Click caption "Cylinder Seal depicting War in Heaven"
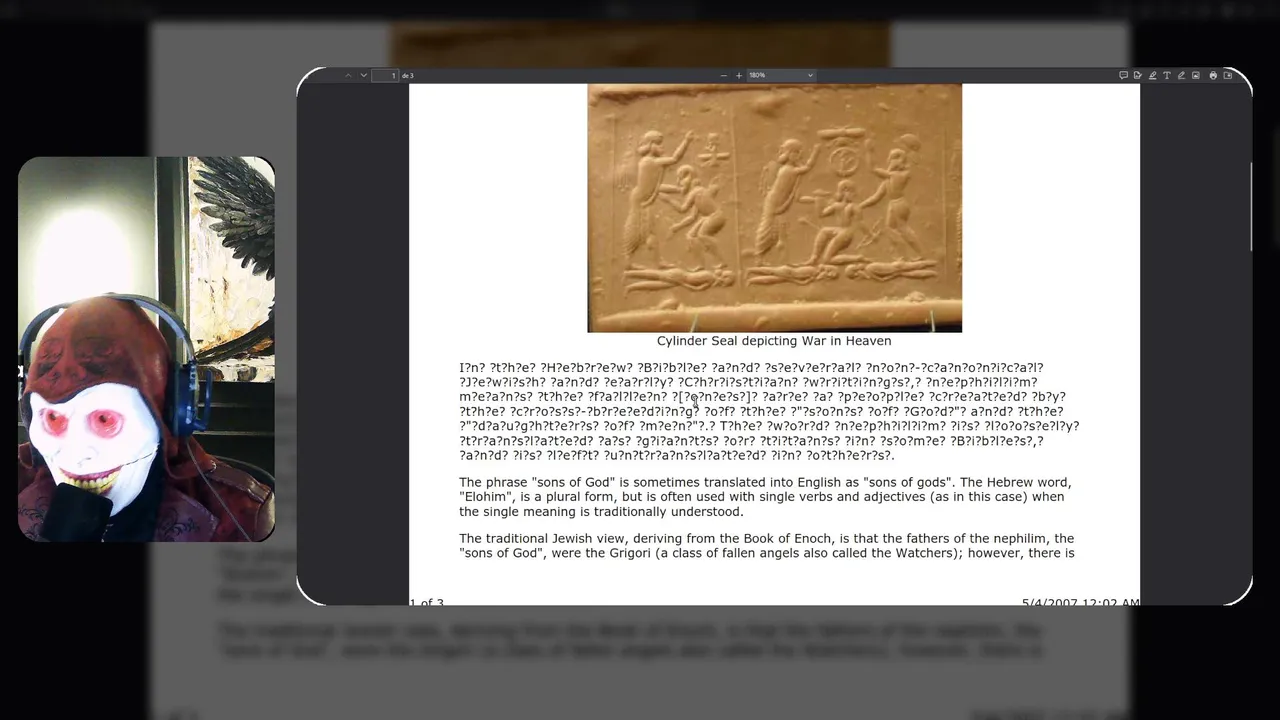1280x720 pixels. coord(774,341)
